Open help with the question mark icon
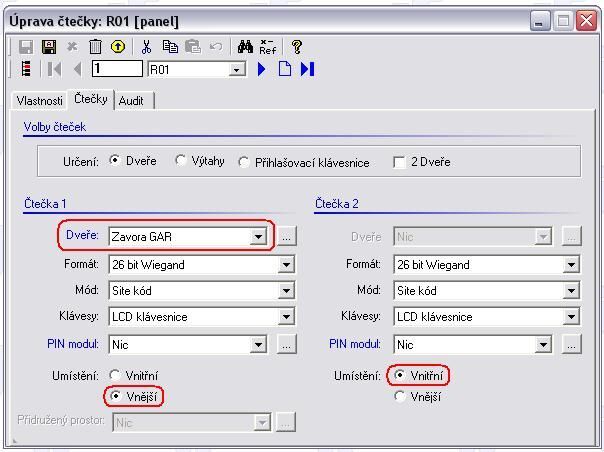604x452 pixels. [297, 47]
